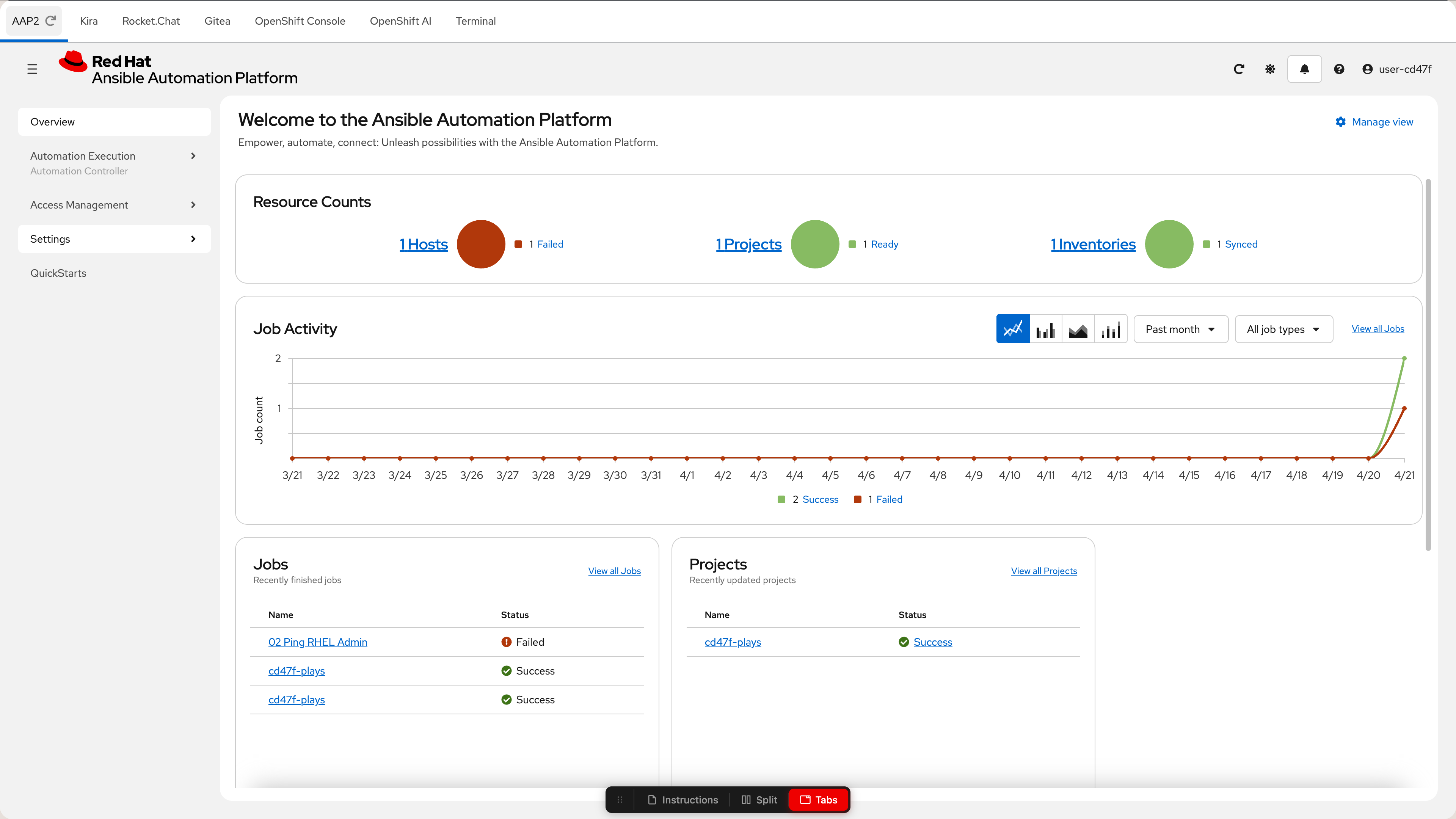1456x819 pixels.
Task: Open the cd47f-plays project link
Action: (733, 642)
